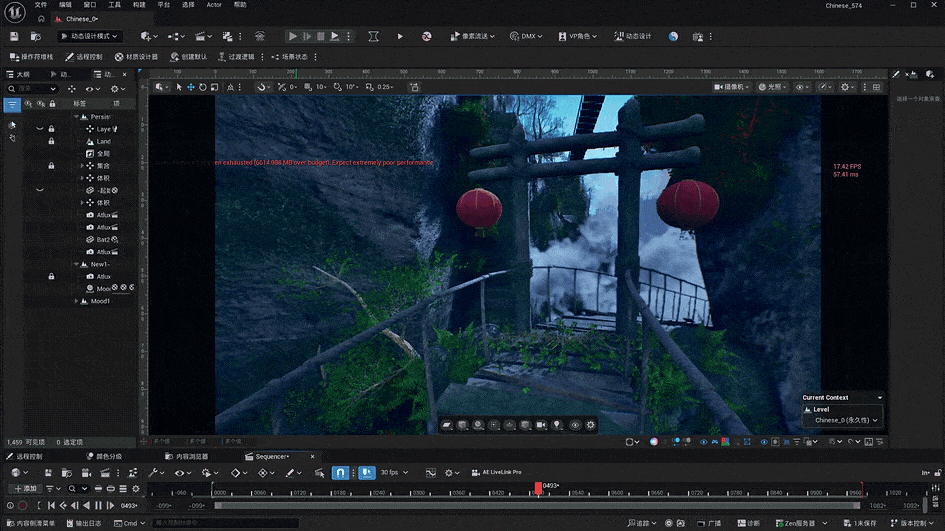
Task: Click the 操作符堆栈 button
Action: 31,57
